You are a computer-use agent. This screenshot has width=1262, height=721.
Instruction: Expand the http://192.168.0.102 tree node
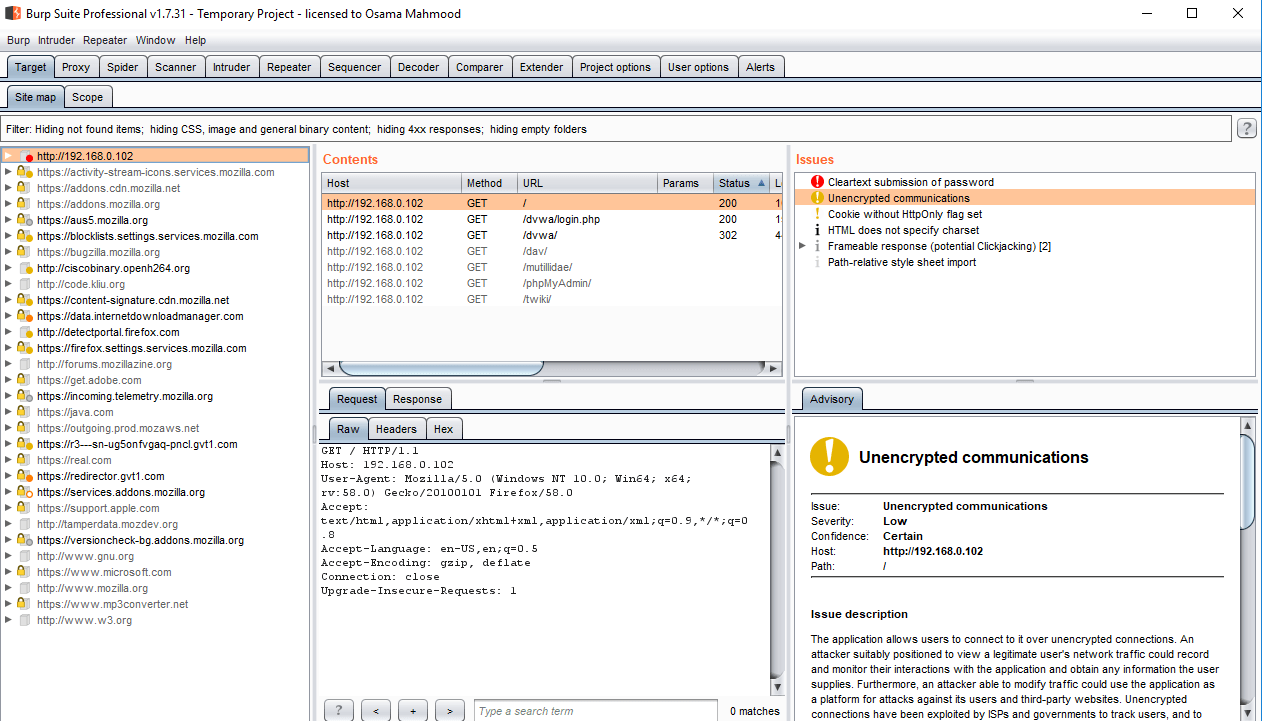pyautogui.click(x=9, y=156)
